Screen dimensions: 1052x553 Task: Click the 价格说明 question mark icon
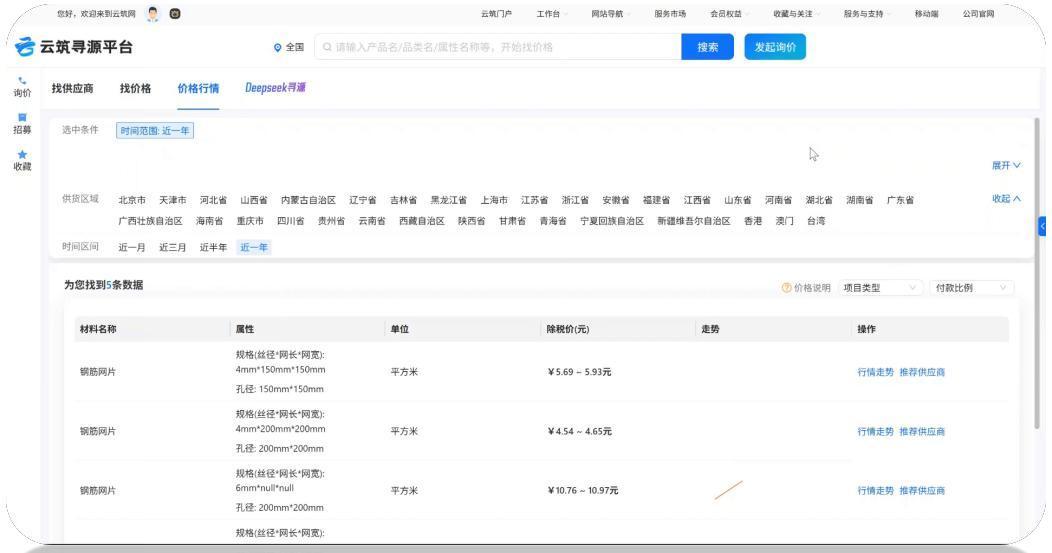786,288
